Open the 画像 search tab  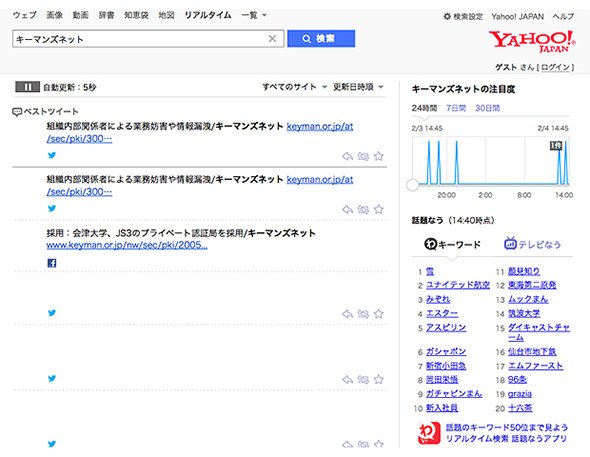pos(54,15)
